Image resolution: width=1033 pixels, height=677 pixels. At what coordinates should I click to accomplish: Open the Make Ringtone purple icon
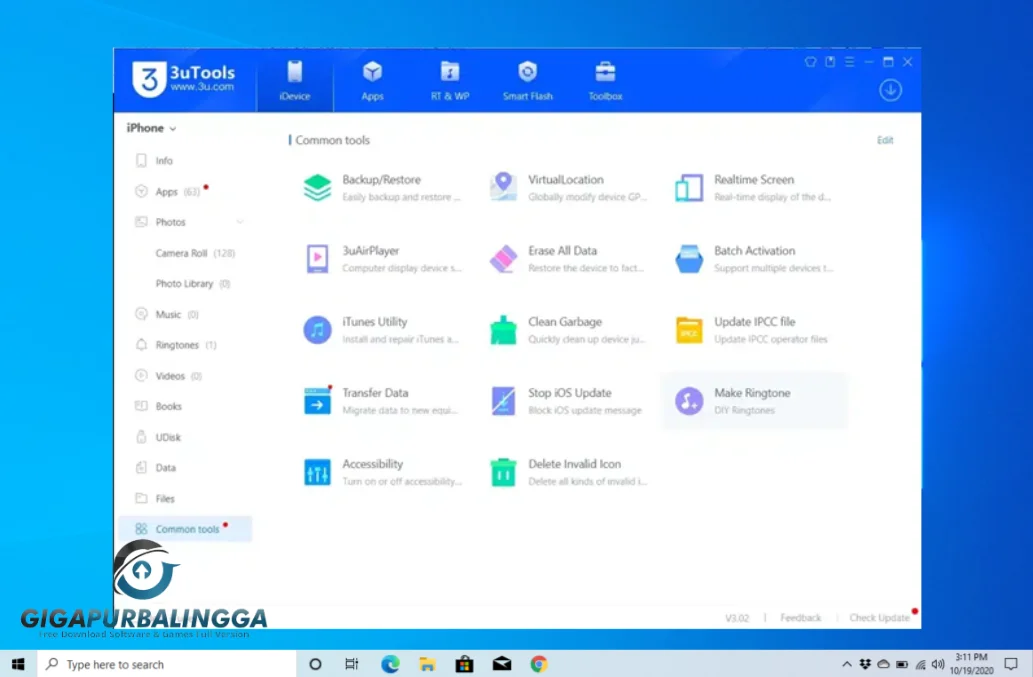pos(688,400)
